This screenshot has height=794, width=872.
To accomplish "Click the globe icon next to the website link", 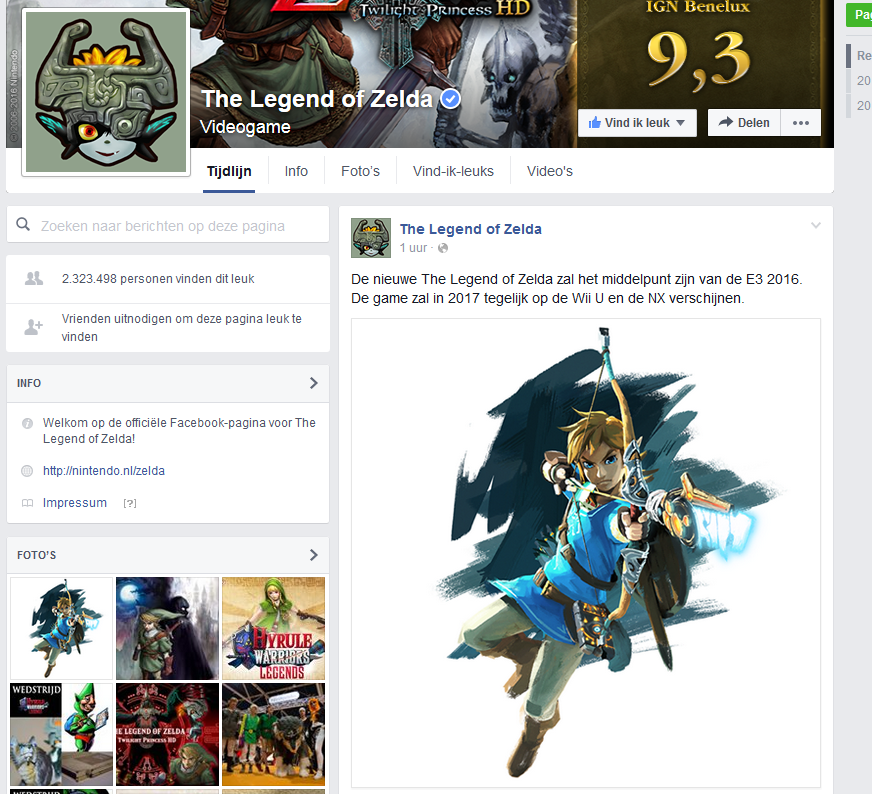I will click(27, 471).
